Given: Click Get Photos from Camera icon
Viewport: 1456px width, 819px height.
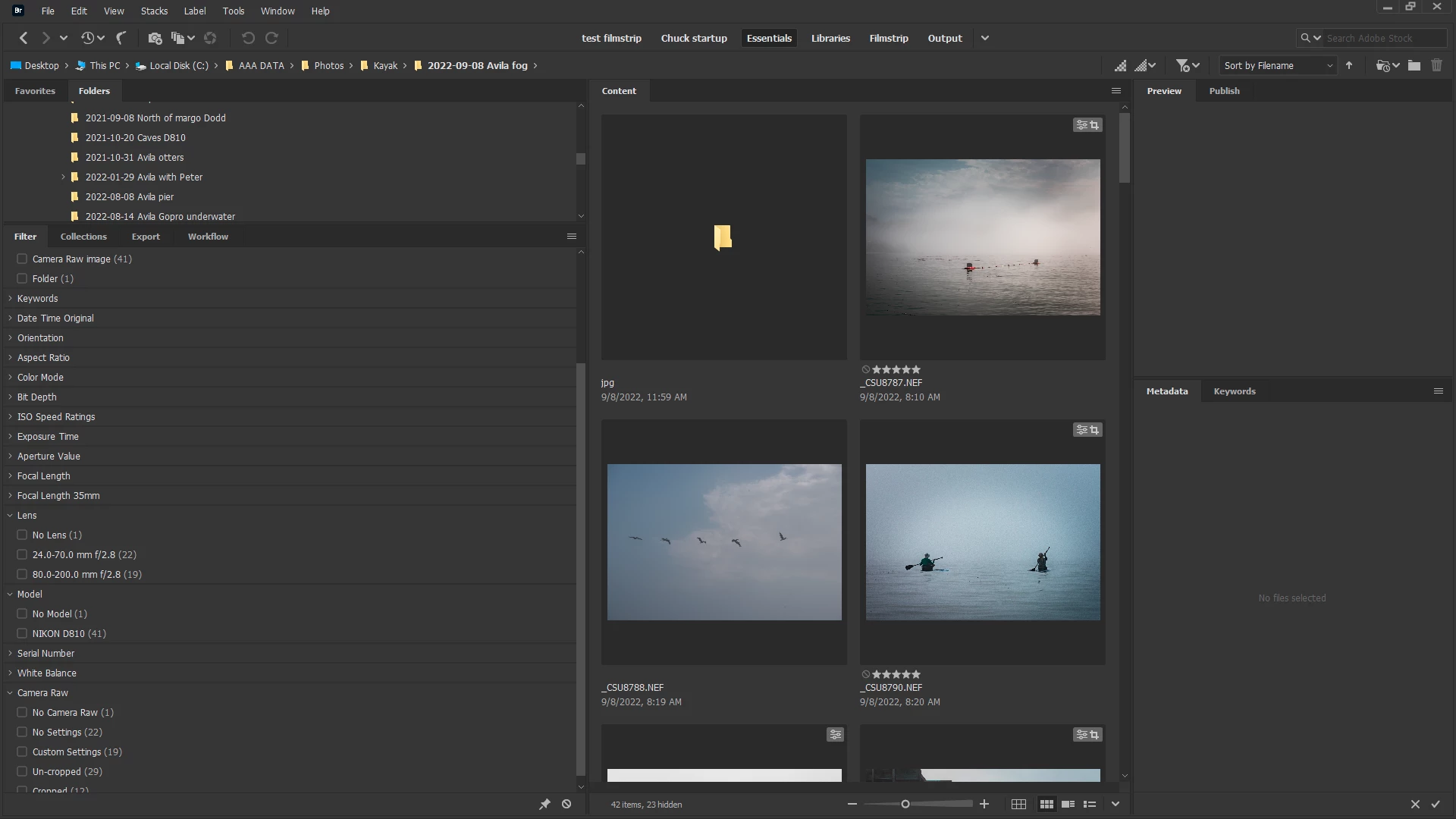Looking at the screenshot, I should point(155,38).
